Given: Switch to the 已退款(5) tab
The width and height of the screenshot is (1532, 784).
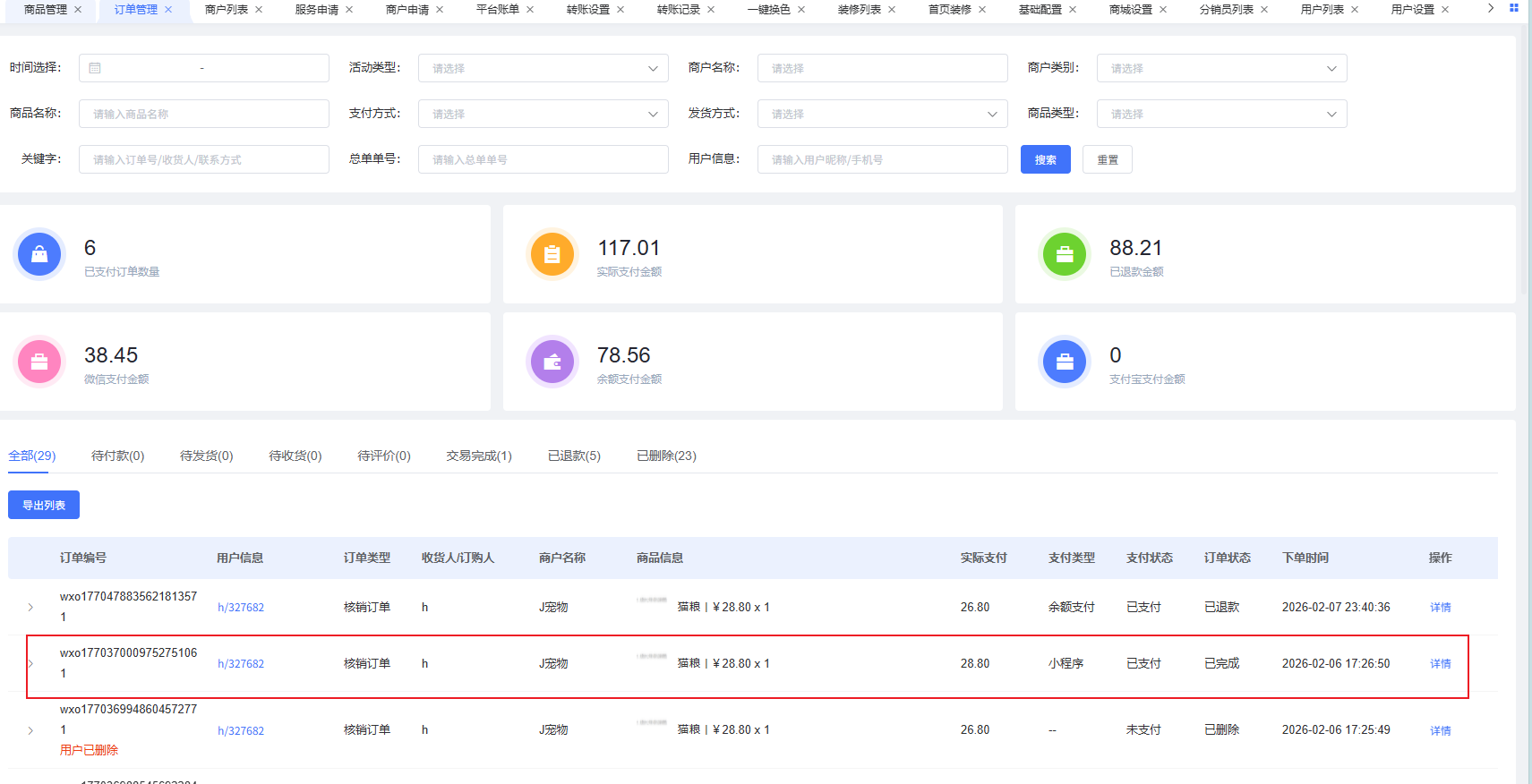Looking at the screenshot, I should click(x=574, y=456).
